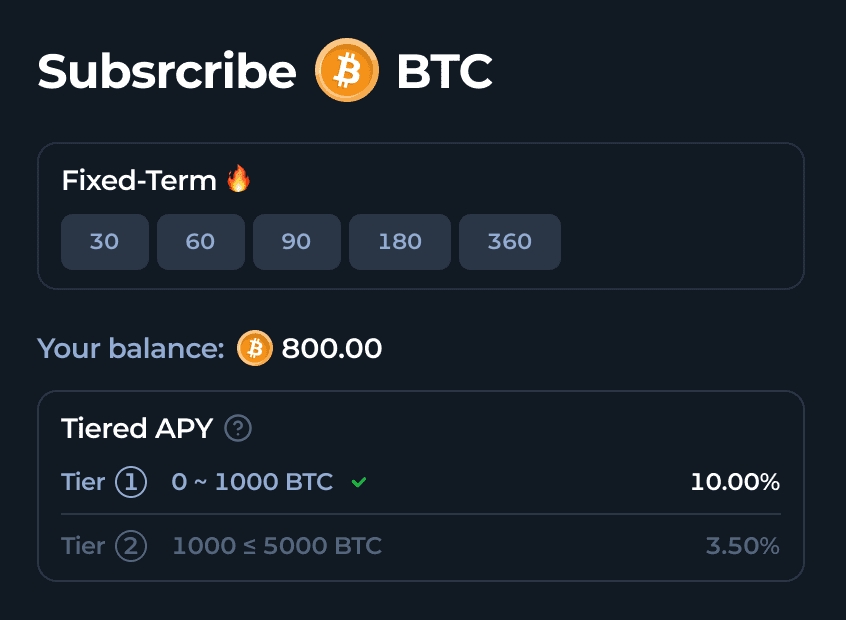Click the Your balance label
This screenshot has width=846, height=620.
tap(131, 348)
